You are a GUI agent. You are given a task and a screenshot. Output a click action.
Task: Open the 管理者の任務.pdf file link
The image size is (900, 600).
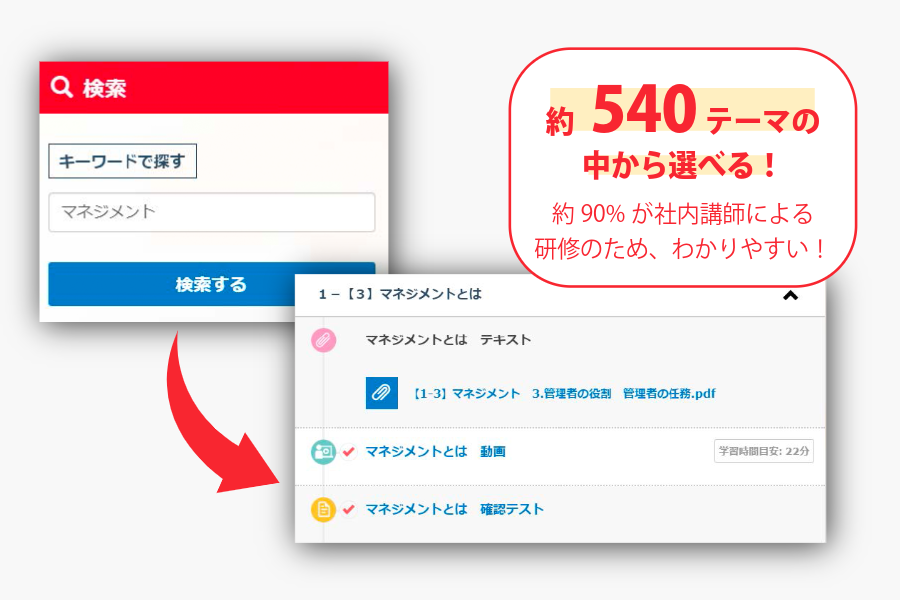[x=564, y=394]
